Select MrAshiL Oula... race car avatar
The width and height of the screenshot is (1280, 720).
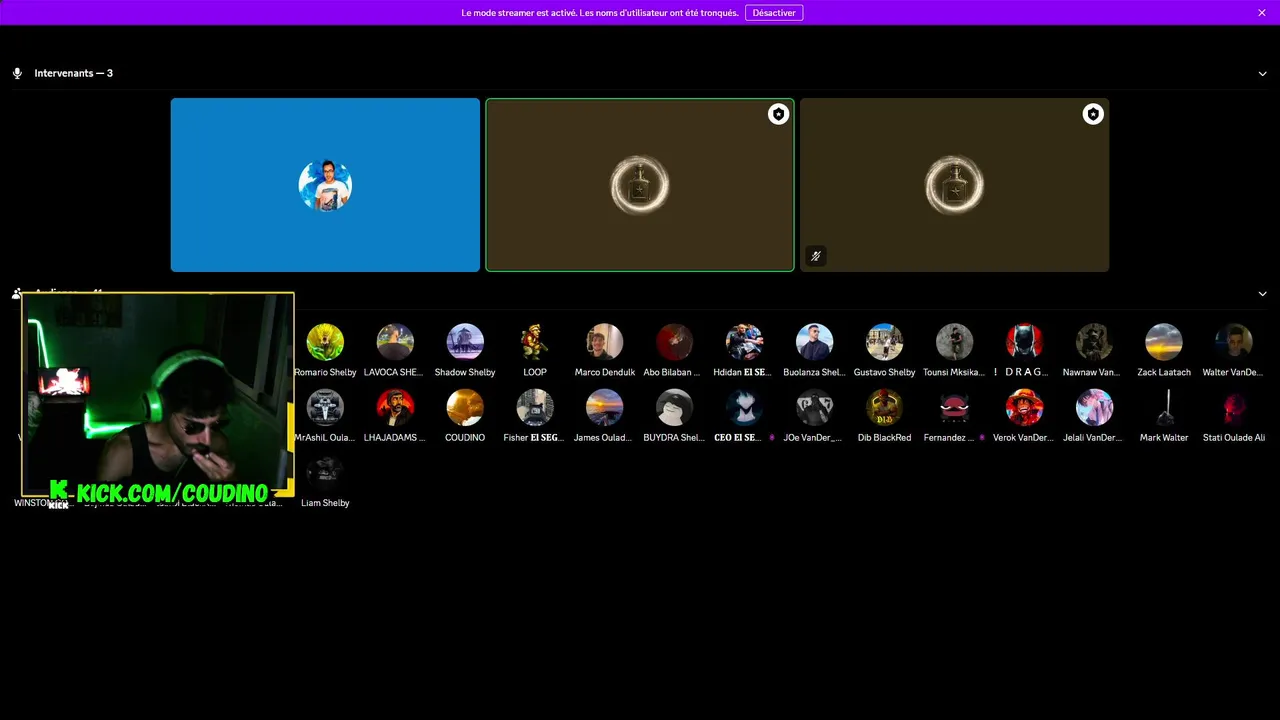tap(325, 408)
